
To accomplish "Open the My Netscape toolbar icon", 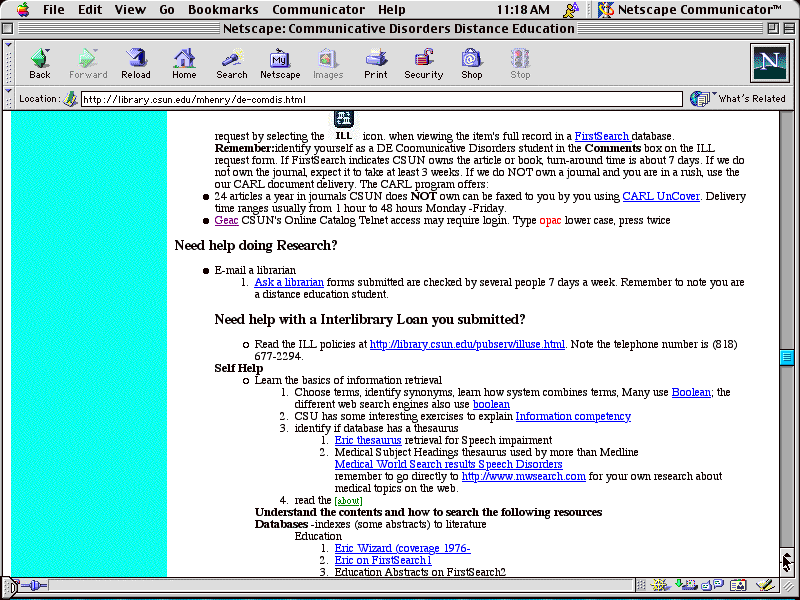I will point(280,64).
